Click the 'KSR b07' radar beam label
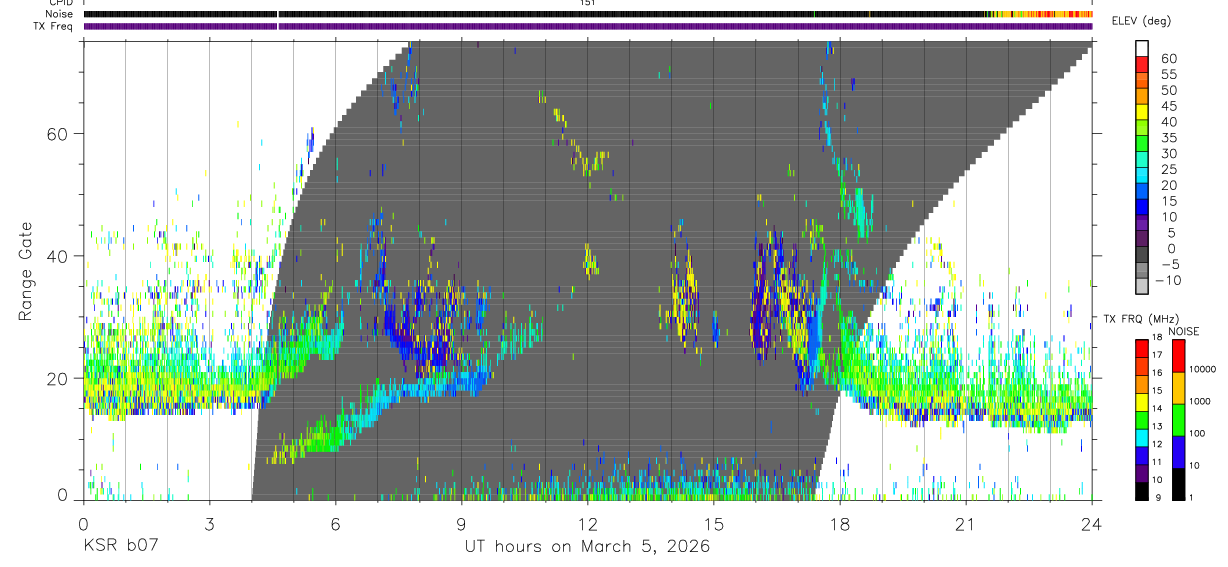Screen dimensions: 1228x567 point(119,547)
